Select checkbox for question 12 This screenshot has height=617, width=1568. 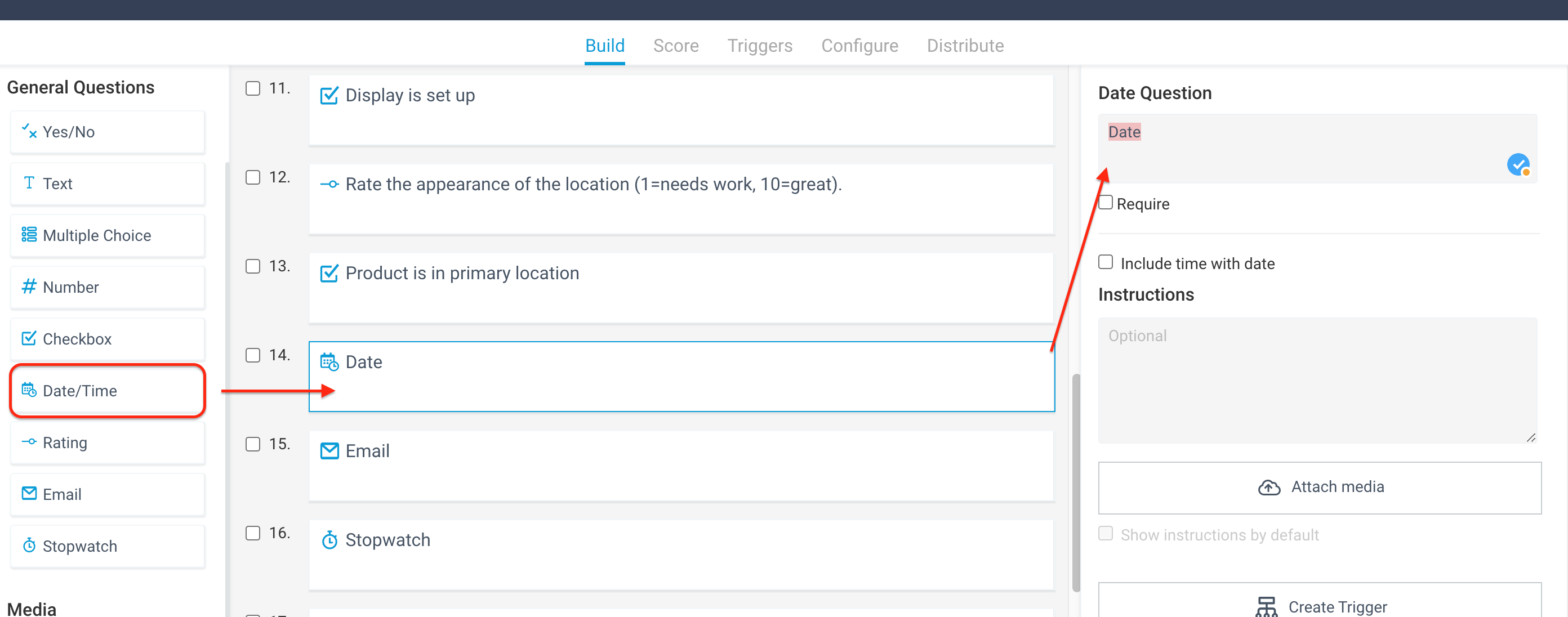click(253, 177)
